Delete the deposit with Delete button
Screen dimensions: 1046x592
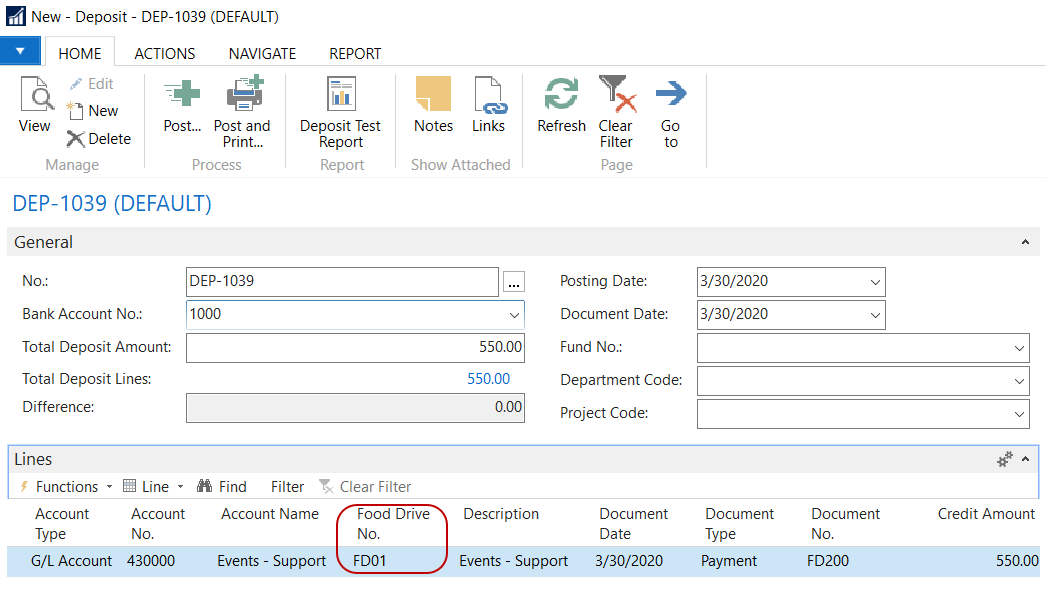pyautogui.click(x=99, y=139)
